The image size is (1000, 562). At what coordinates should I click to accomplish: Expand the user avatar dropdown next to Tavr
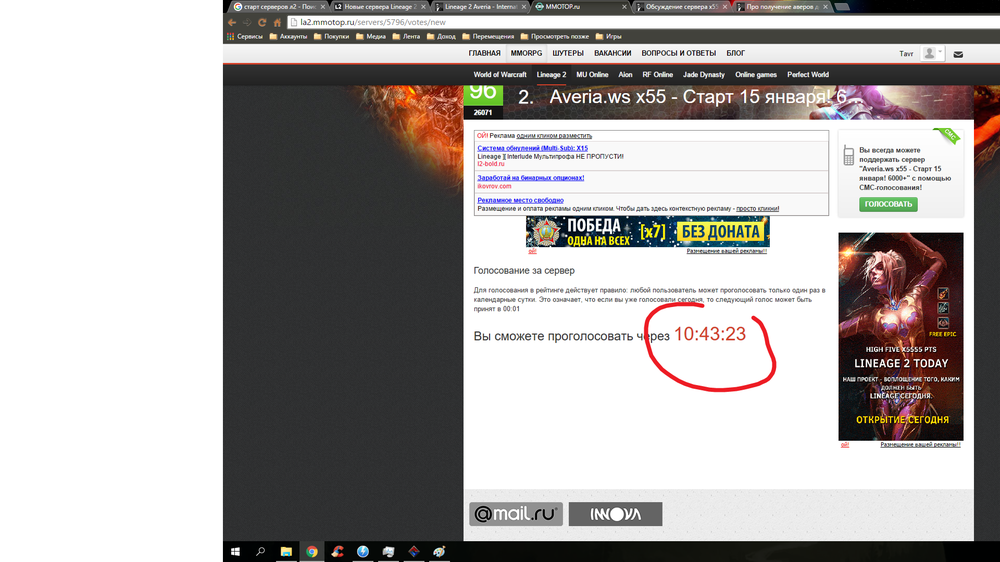click(933, 53)
